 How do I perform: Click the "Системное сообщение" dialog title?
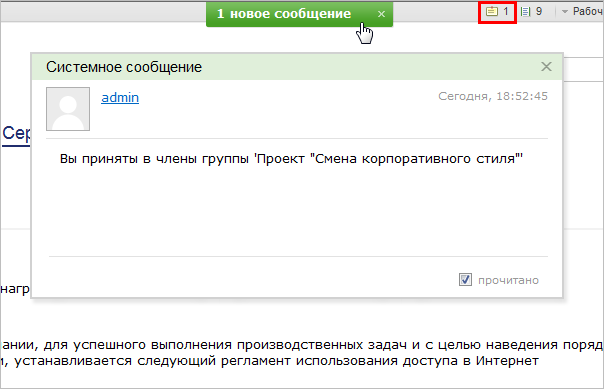tap(124, 67)
